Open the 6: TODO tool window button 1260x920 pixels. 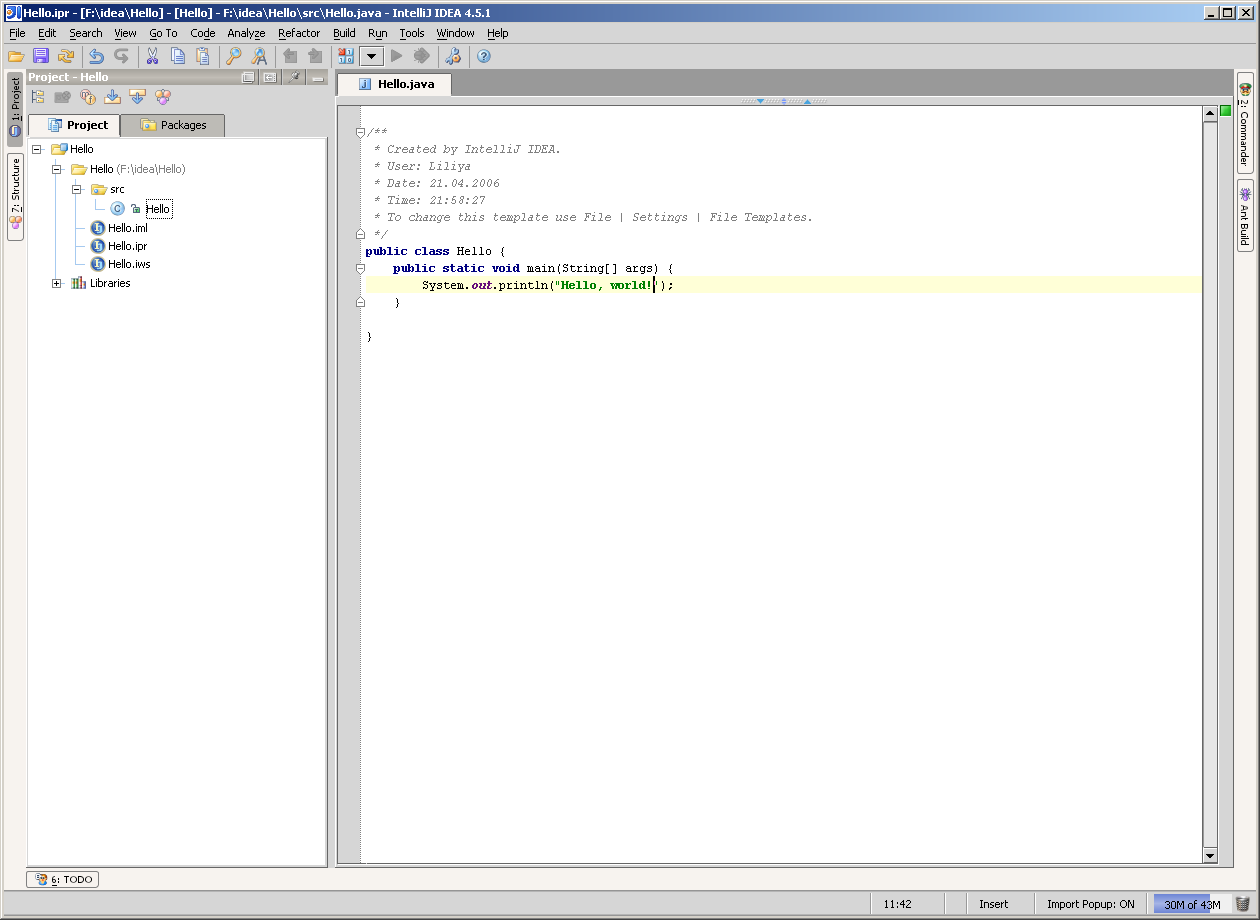click(63, 880)
